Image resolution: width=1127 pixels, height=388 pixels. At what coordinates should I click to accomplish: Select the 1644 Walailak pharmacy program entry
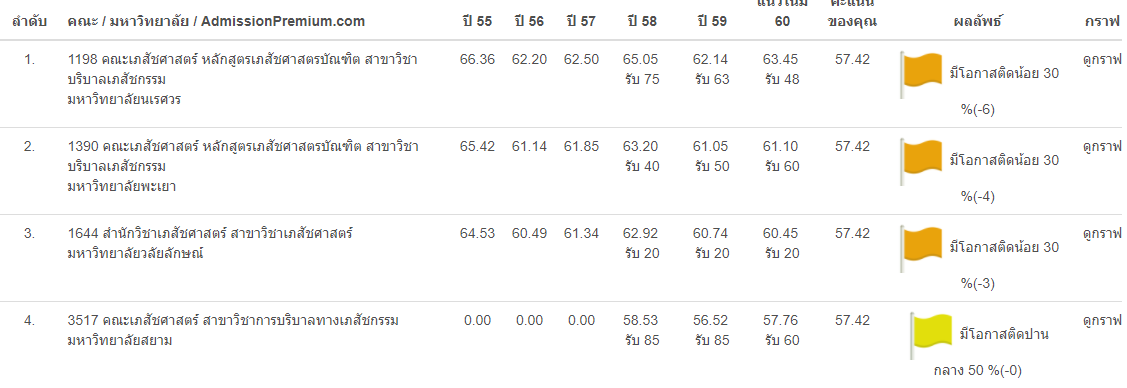pyautogui.click(x=210, y=244)
